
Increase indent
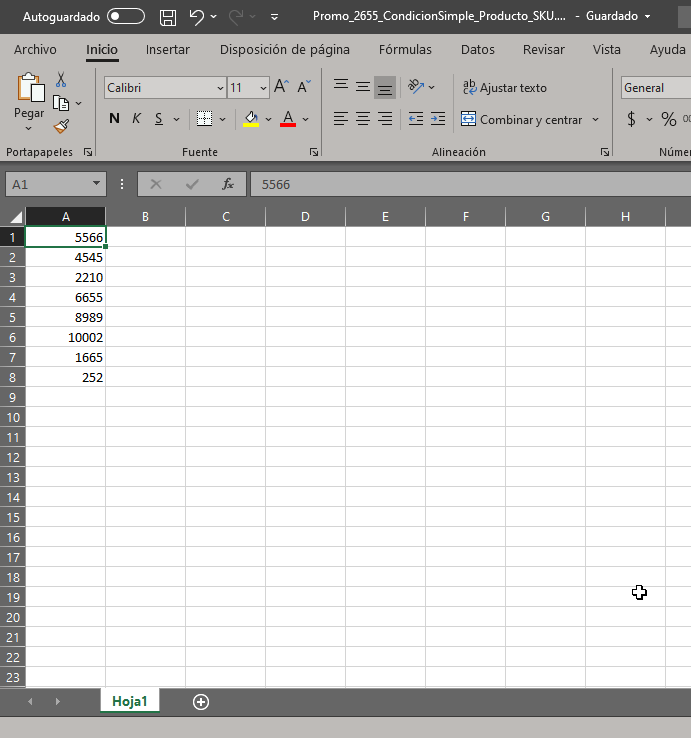pos(438,119)
